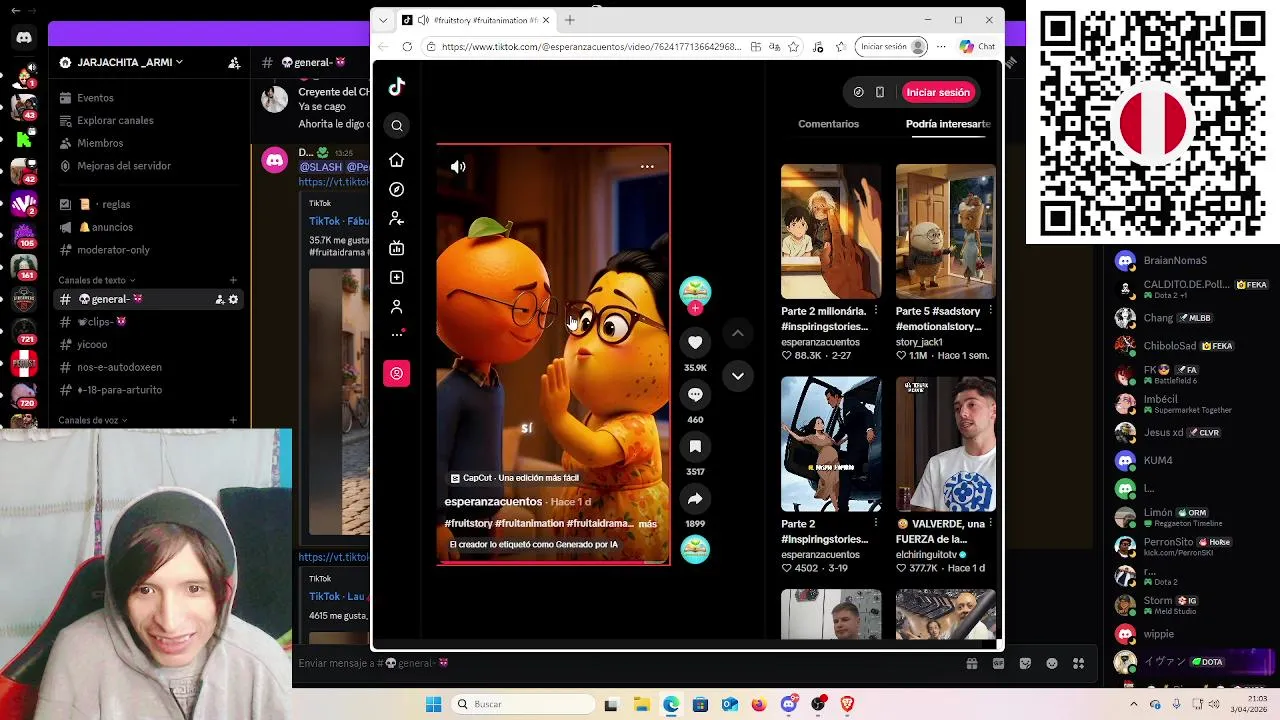Open Discord emoji picker in message bar
The width and height of the screenshot is (1280, 720).
[x=1052, y=663]
